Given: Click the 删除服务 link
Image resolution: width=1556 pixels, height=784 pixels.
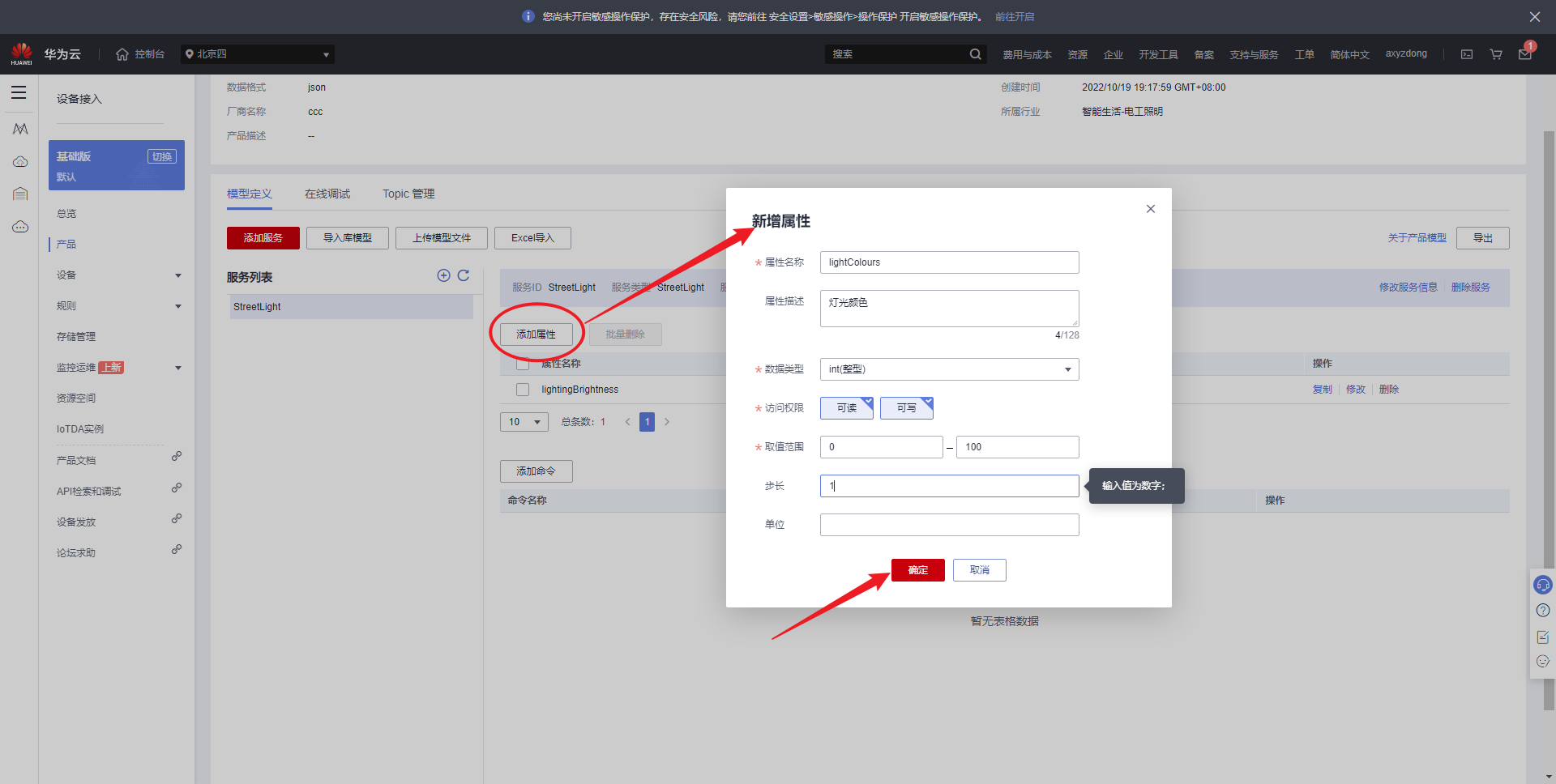Looking at the screenshot, I should (x=1471, y=288).
